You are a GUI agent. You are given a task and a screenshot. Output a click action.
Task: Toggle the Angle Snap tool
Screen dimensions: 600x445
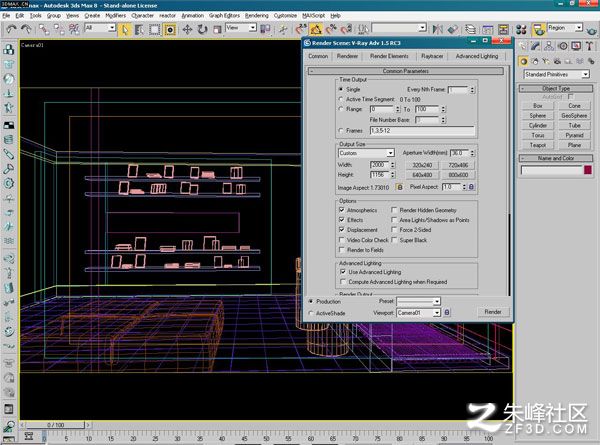(x=316, y=29)
